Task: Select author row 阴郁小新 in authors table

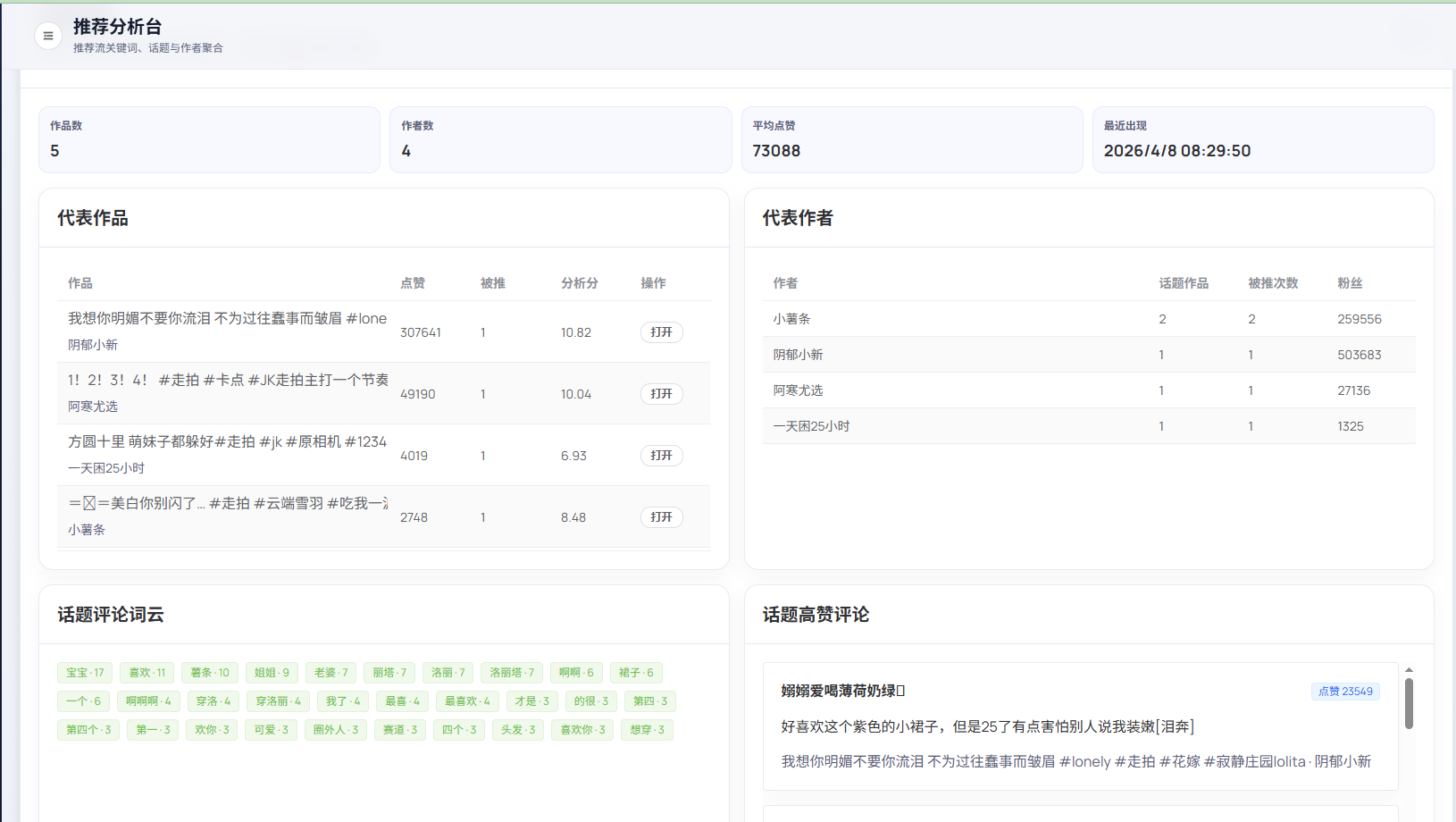Action: coord(1089,355)
